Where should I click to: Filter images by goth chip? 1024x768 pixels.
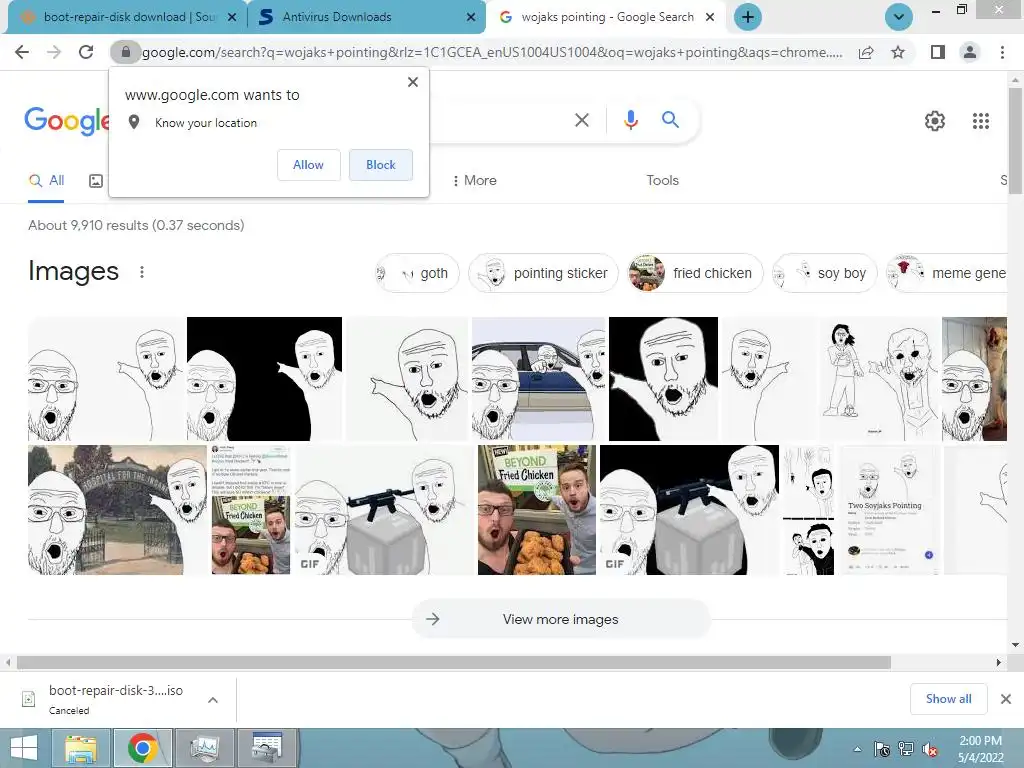click(418, 273)
